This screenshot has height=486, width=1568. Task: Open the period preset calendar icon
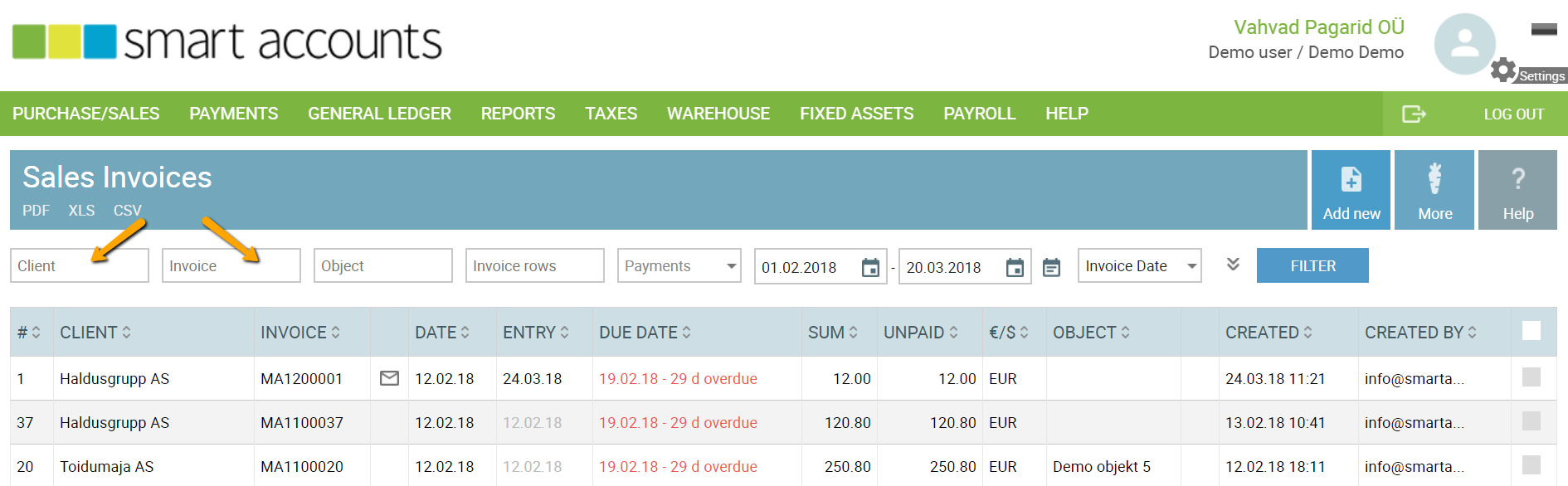(1051, 267)
